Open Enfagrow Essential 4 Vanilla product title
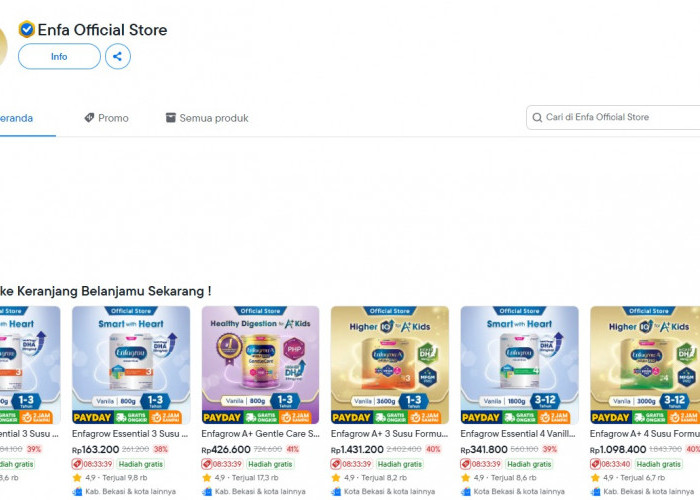The width and height of the screenshot is (700, 500). (x=518, y=433)
